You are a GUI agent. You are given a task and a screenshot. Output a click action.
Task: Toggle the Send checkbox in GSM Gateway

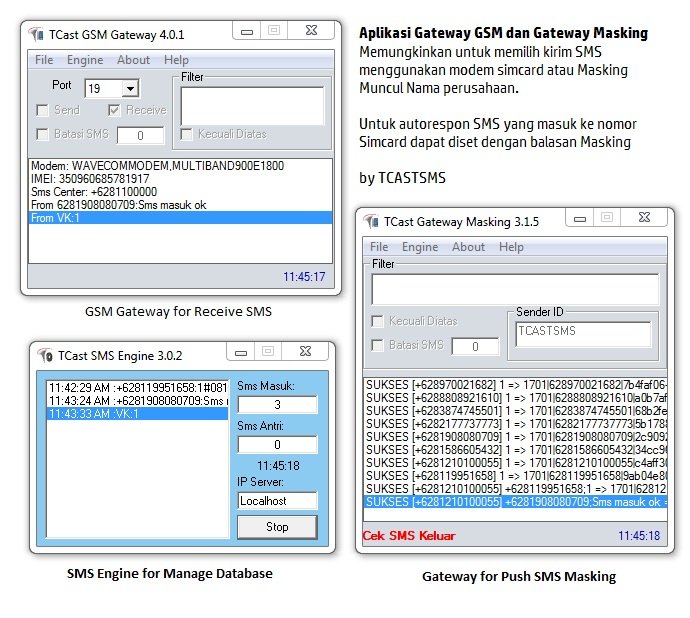pos(42,110)
